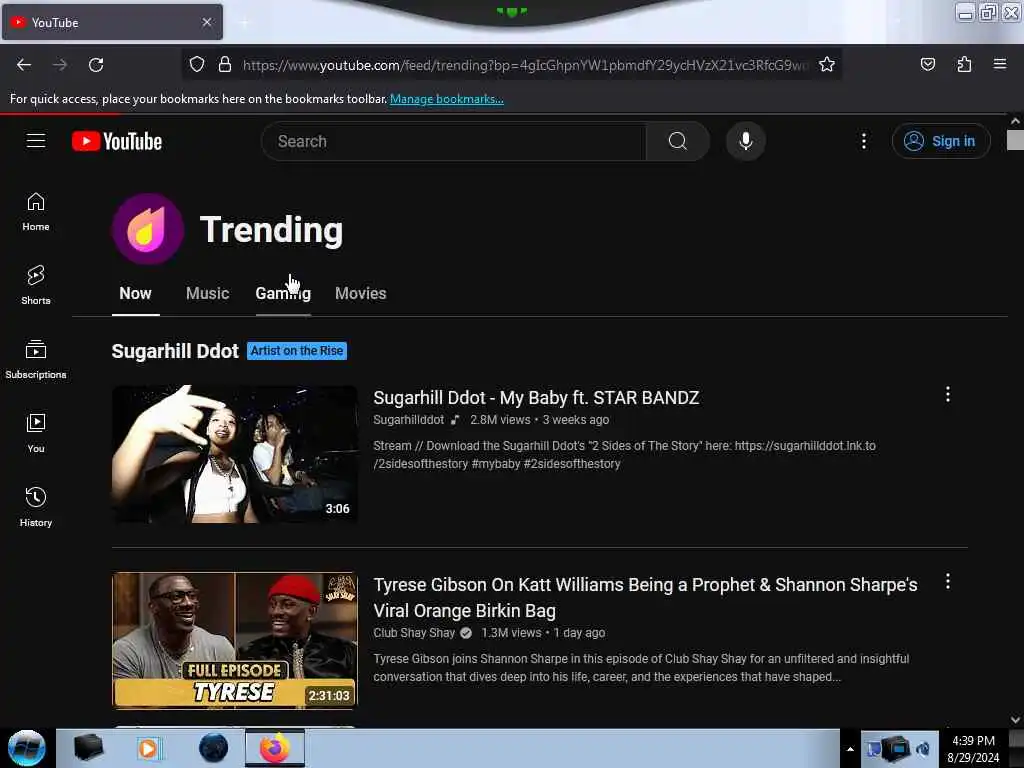Click the site security padlock icon

tap(225, 64)
